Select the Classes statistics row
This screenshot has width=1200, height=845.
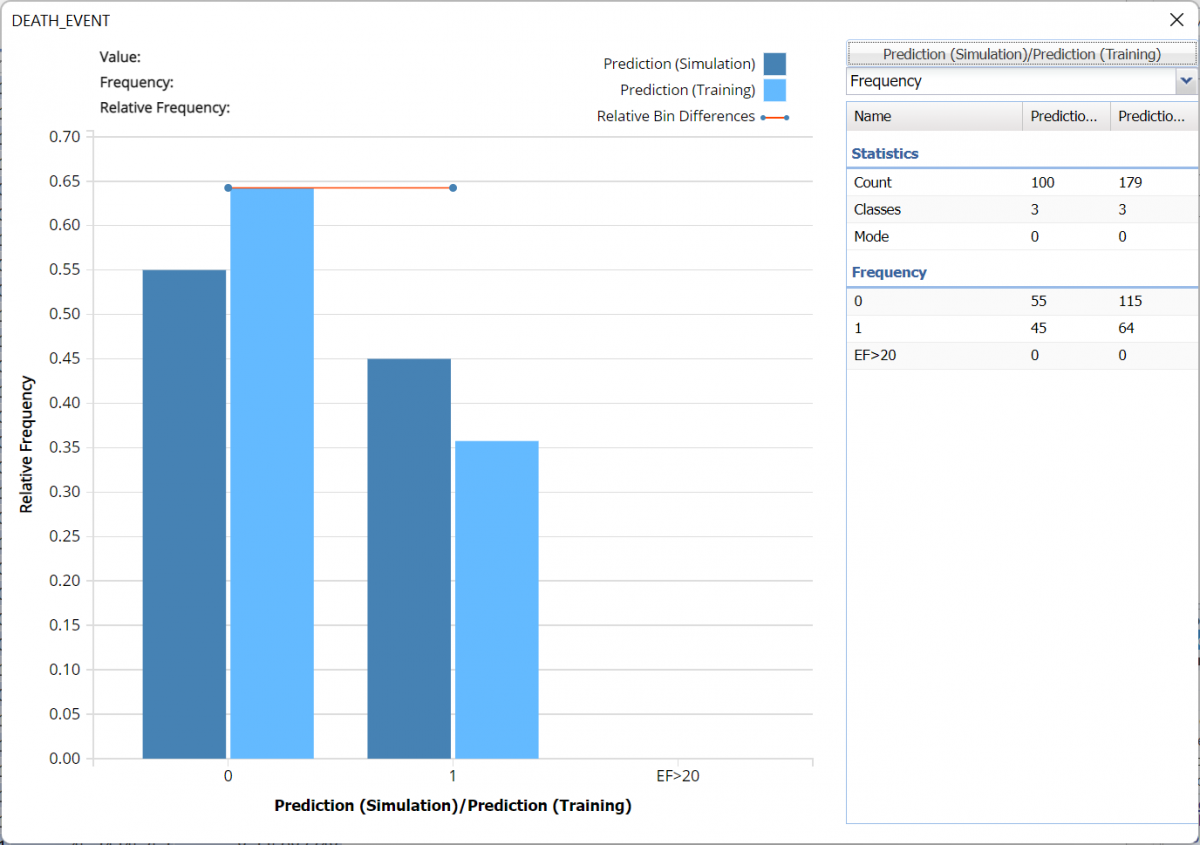tap(1021, 210)
